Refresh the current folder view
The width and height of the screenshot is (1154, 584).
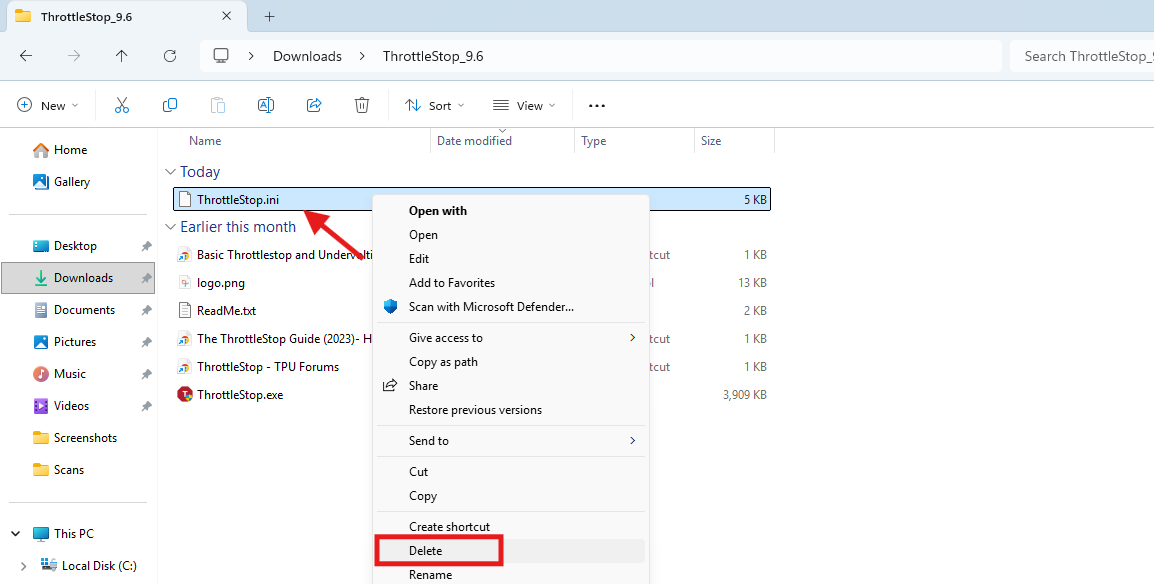coord(170,56)
